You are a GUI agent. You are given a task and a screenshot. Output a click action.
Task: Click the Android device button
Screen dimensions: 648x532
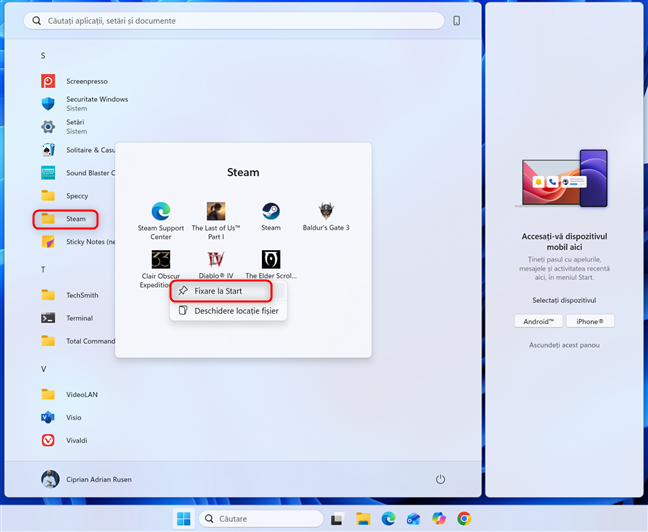pos(538,321)
